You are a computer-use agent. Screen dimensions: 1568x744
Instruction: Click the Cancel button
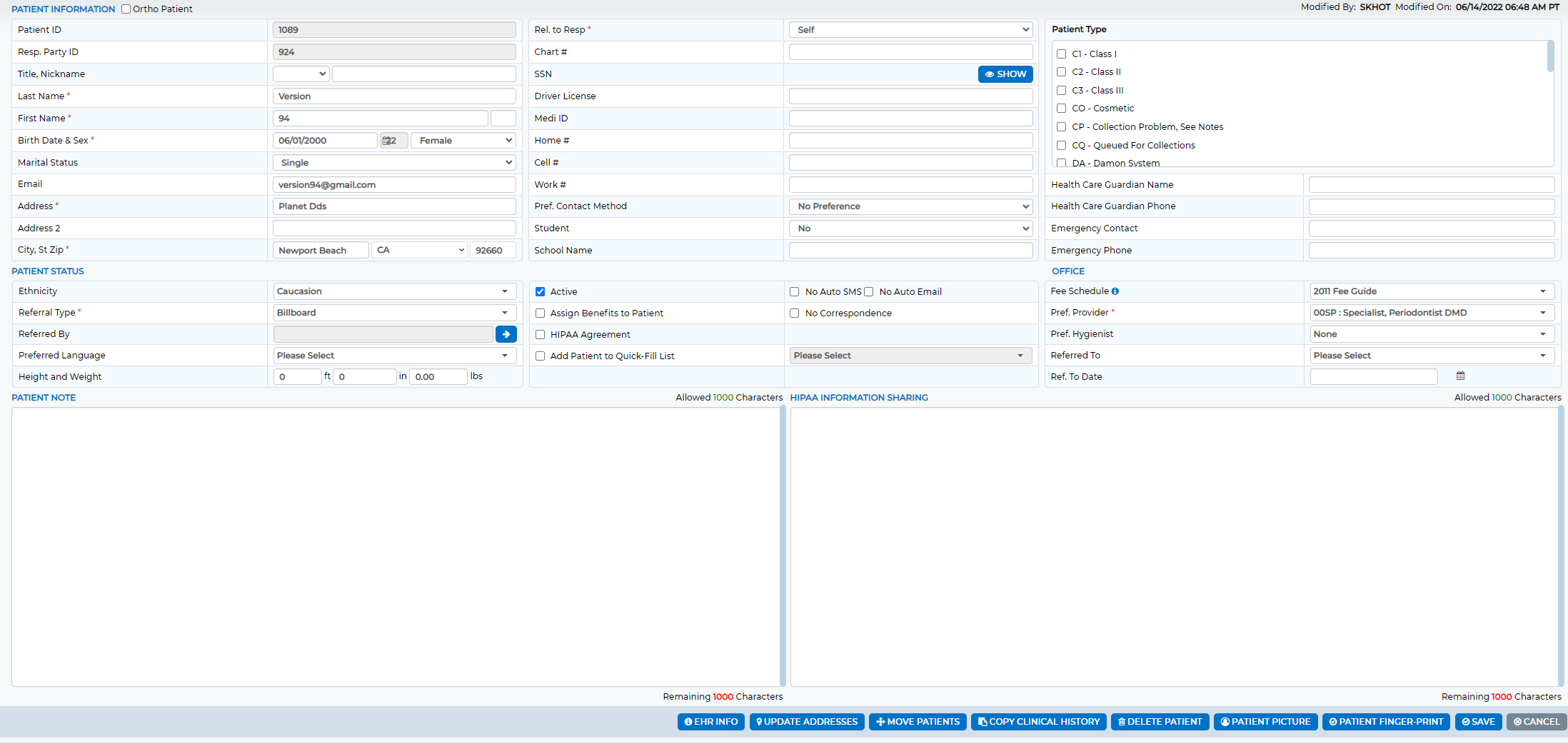tap(1537, 722)
